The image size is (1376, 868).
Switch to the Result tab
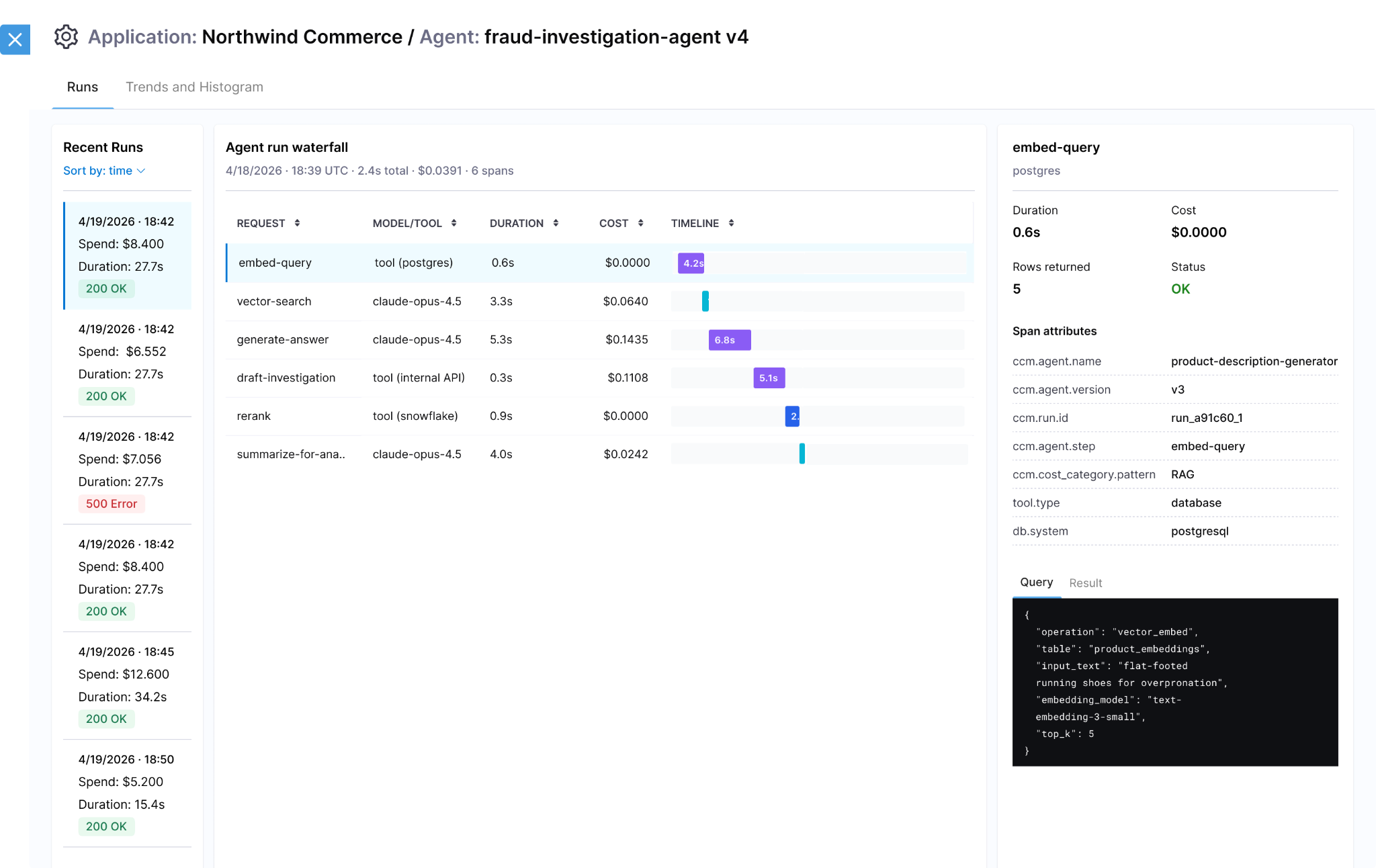pos(1086,583)
